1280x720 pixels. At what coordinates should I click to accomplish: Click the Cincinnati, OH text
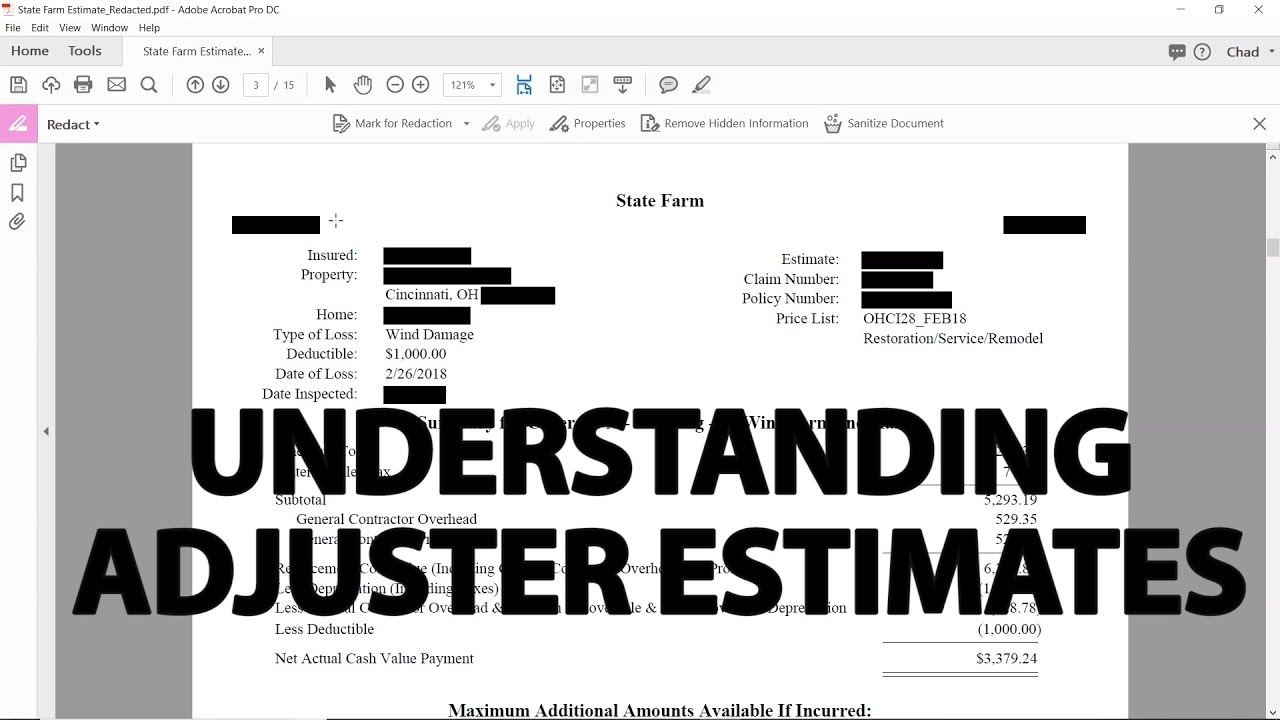pyautogui.click(x=432, y=295)
